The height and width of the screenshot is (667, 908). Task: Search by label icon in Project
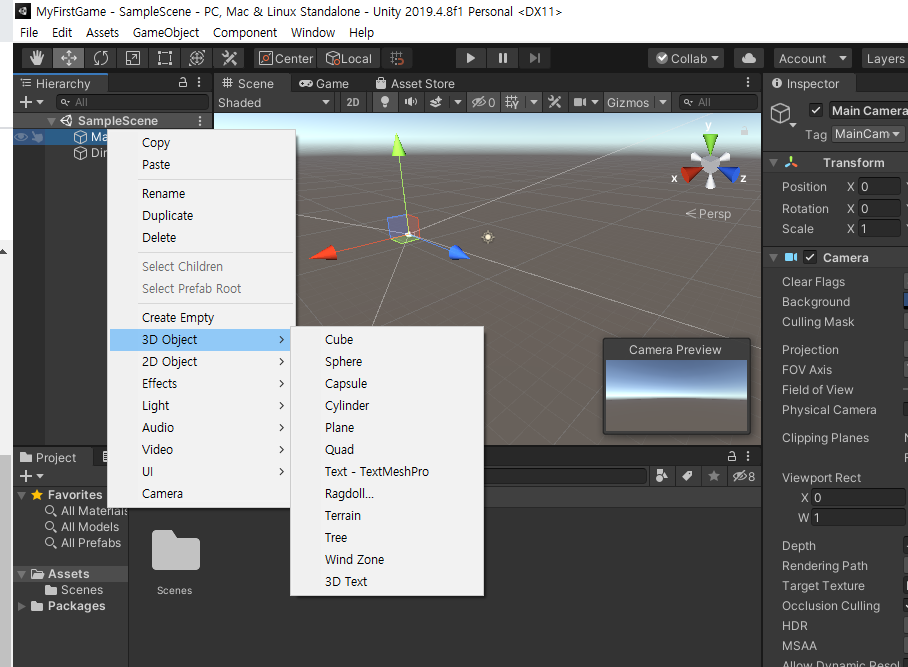[687, 476]
